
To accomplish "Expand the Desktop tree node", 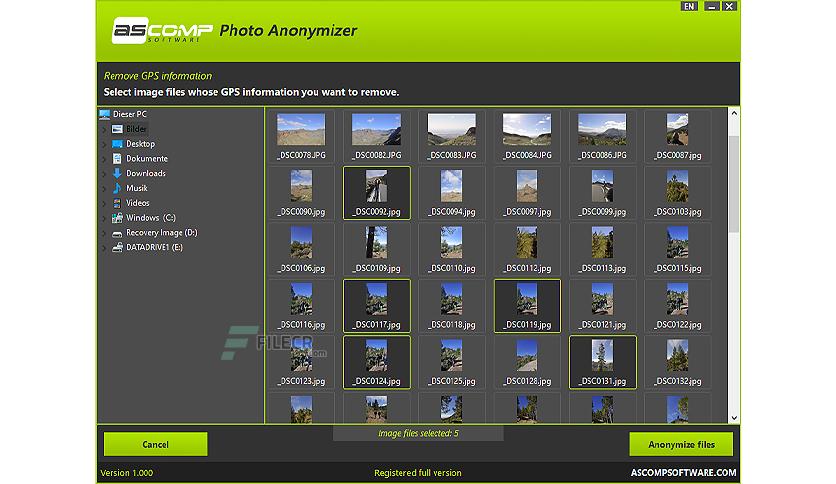I will [104, 144].
